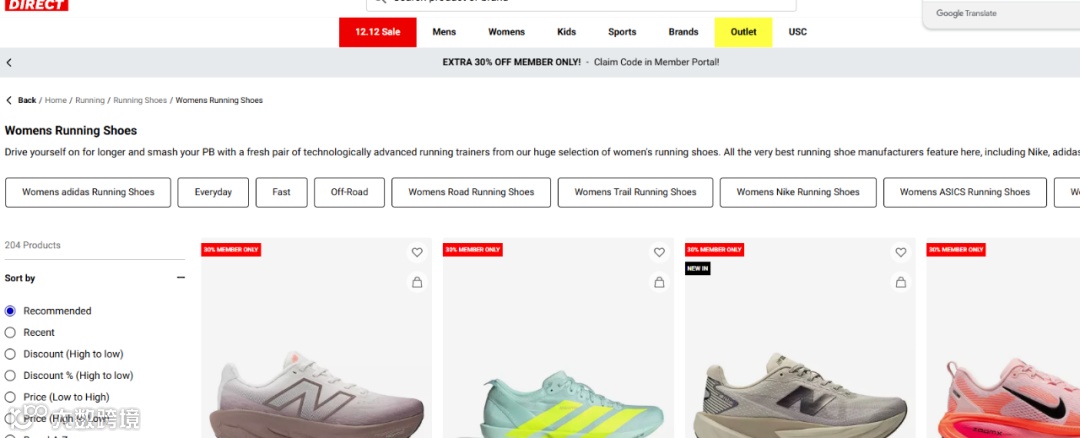Collapse the Sort by section
Viewport: 1080px width, 438px height.
[180, 278]
